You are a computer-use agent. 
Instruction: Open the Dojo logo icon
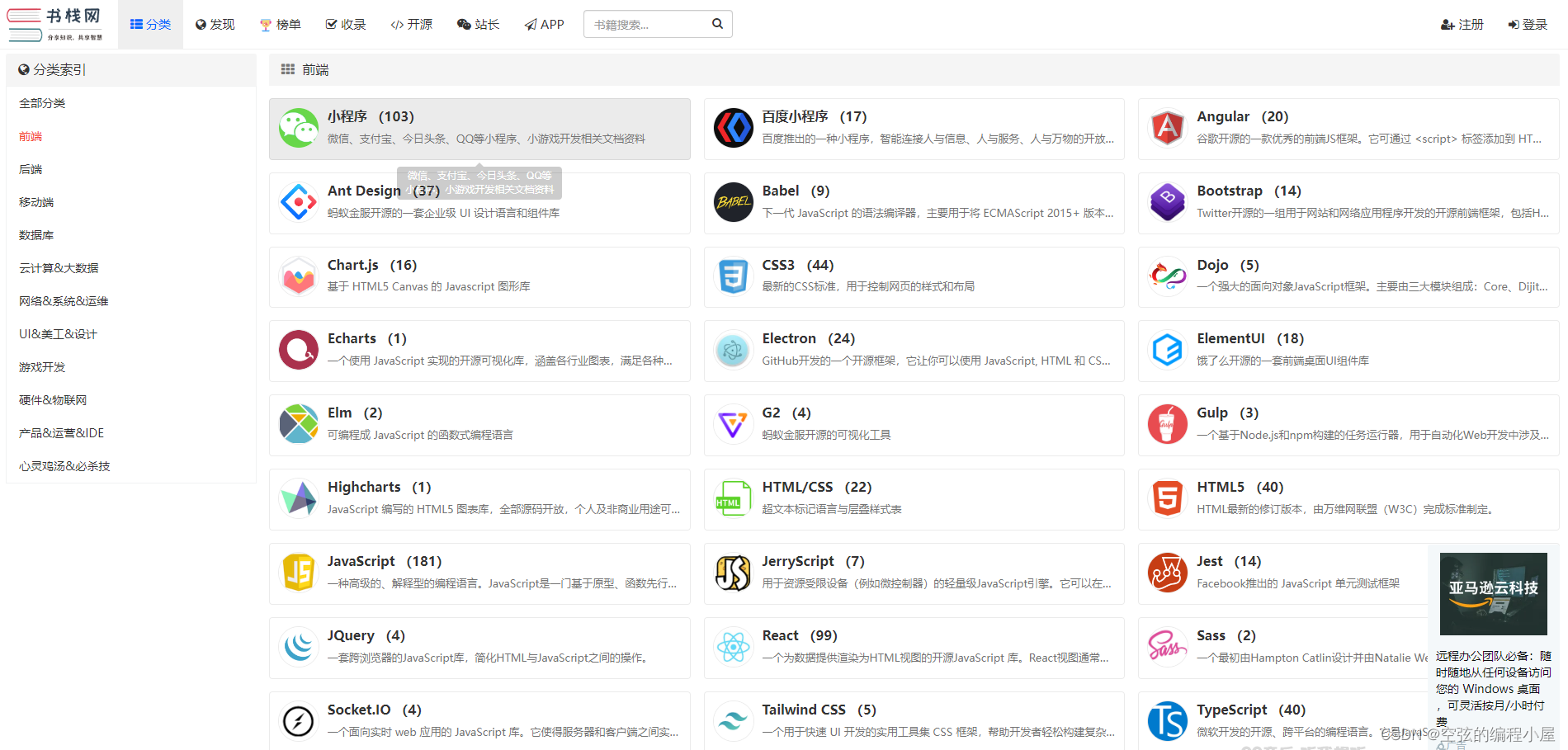coord(1168,276)
